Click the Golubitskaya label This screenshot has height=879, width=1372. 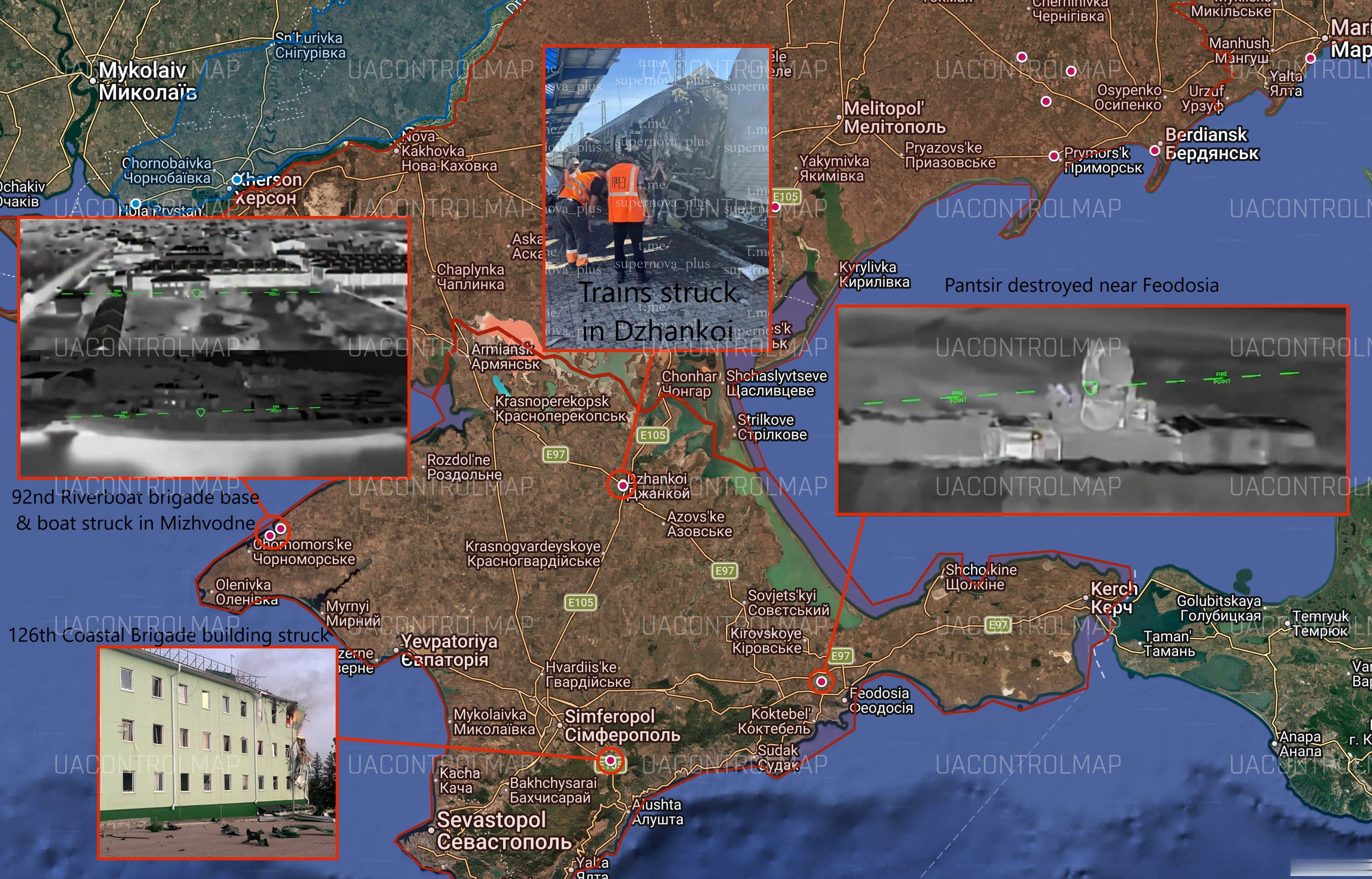[1219, 608]
